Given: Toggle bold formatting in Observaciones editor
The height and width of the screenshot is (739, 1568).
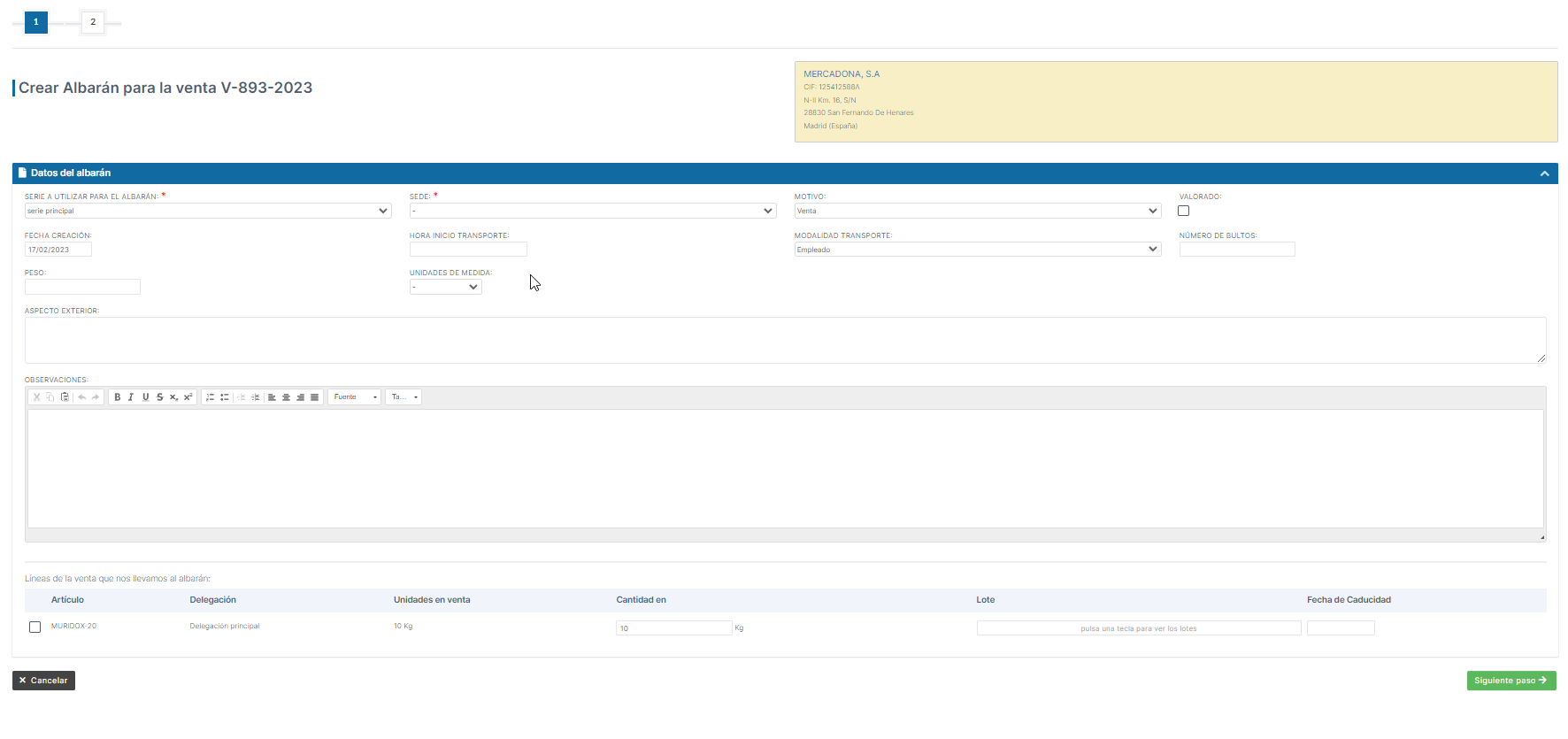Looking at the screenshot, I should [x=117, y=397].
